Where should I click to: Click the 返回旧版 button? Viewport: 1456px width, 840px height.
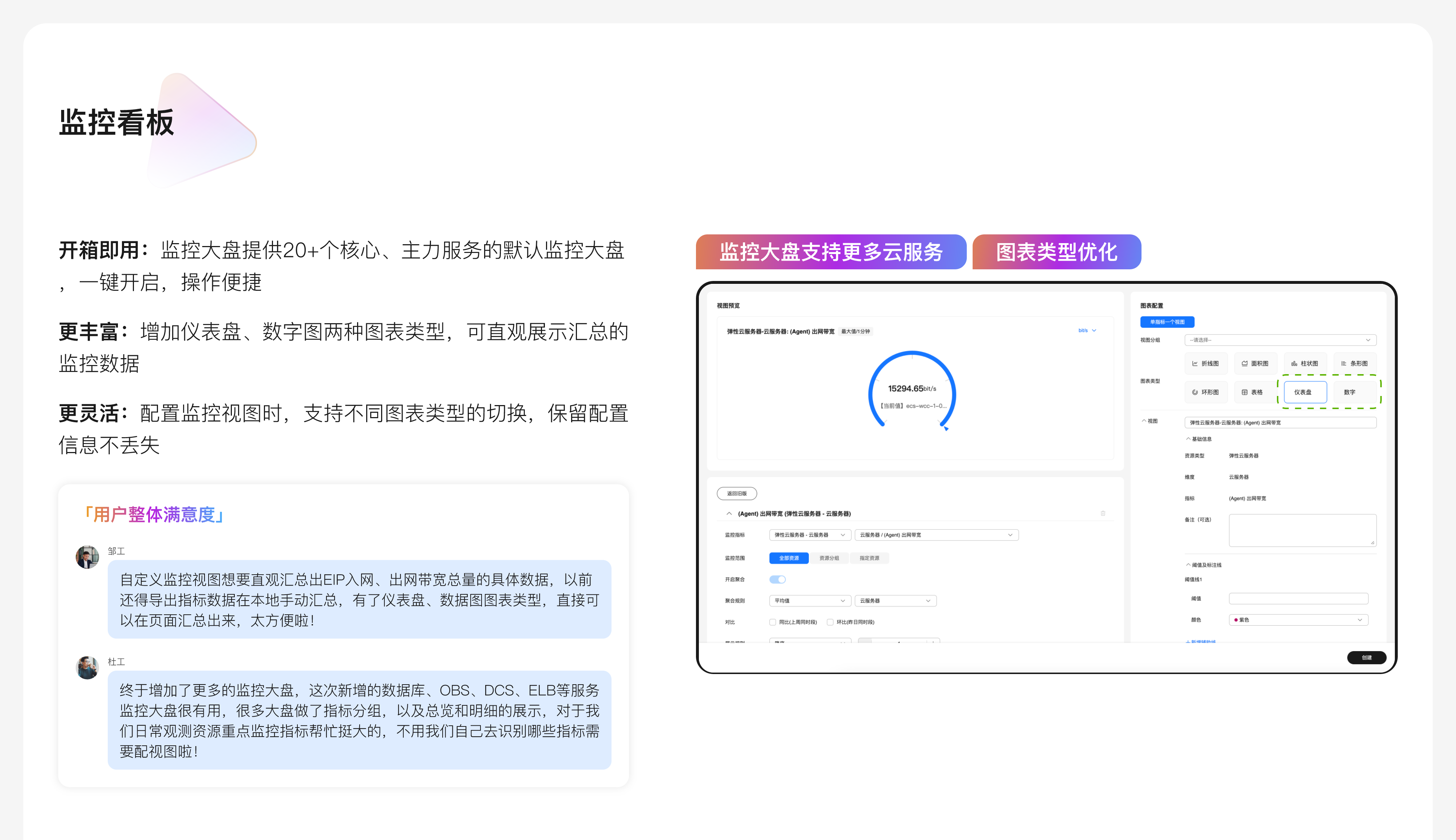737,493
